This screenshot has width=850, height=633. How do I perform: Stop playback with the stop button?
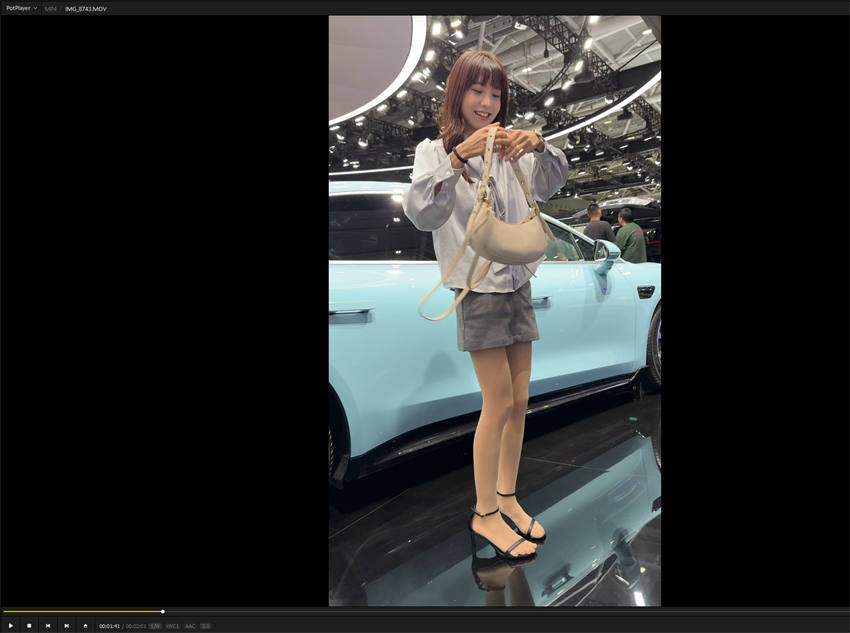29,625
